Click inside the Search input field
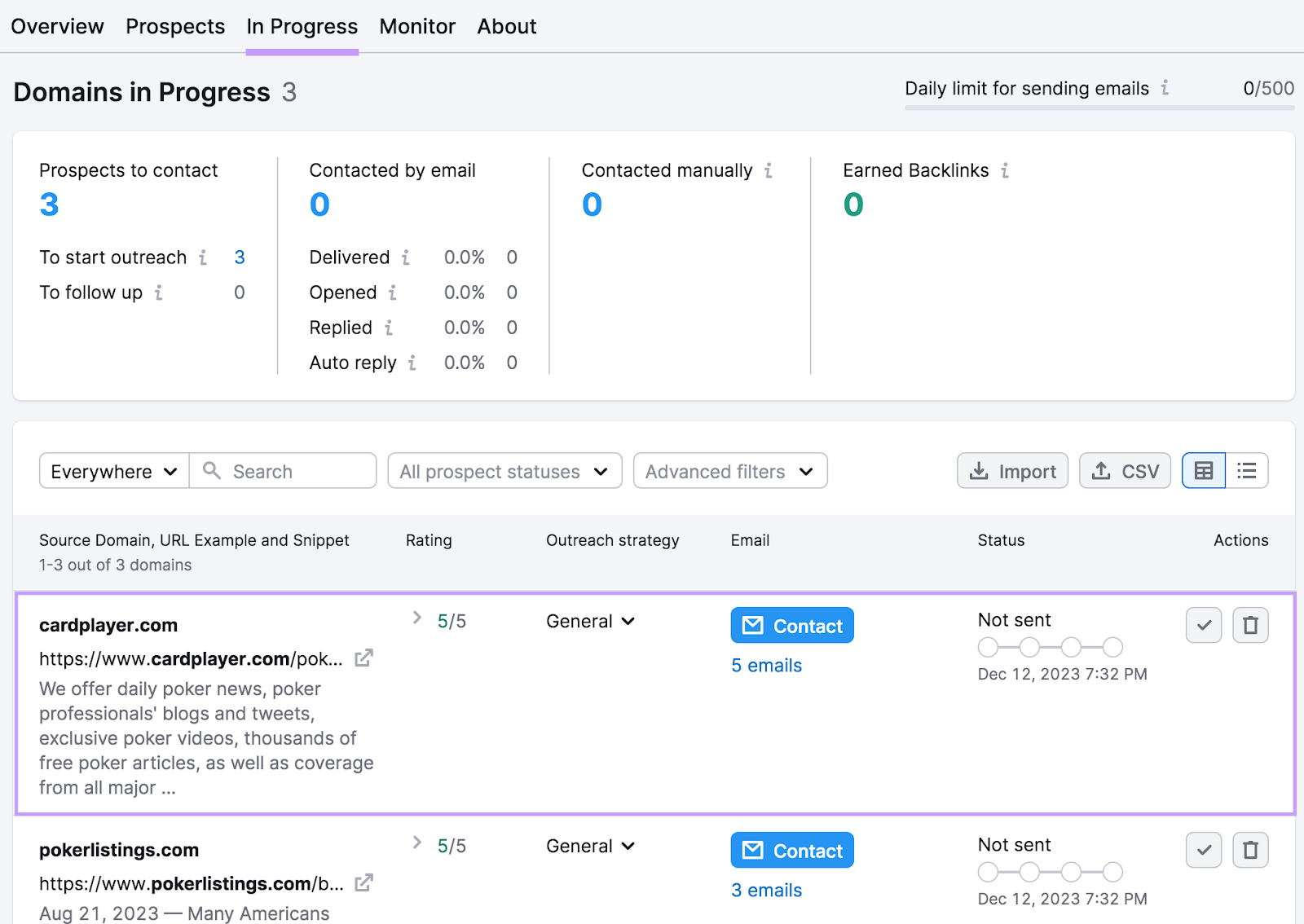Screen dimensions: 1304x924 pyautogui.click(x=283, y=470)
